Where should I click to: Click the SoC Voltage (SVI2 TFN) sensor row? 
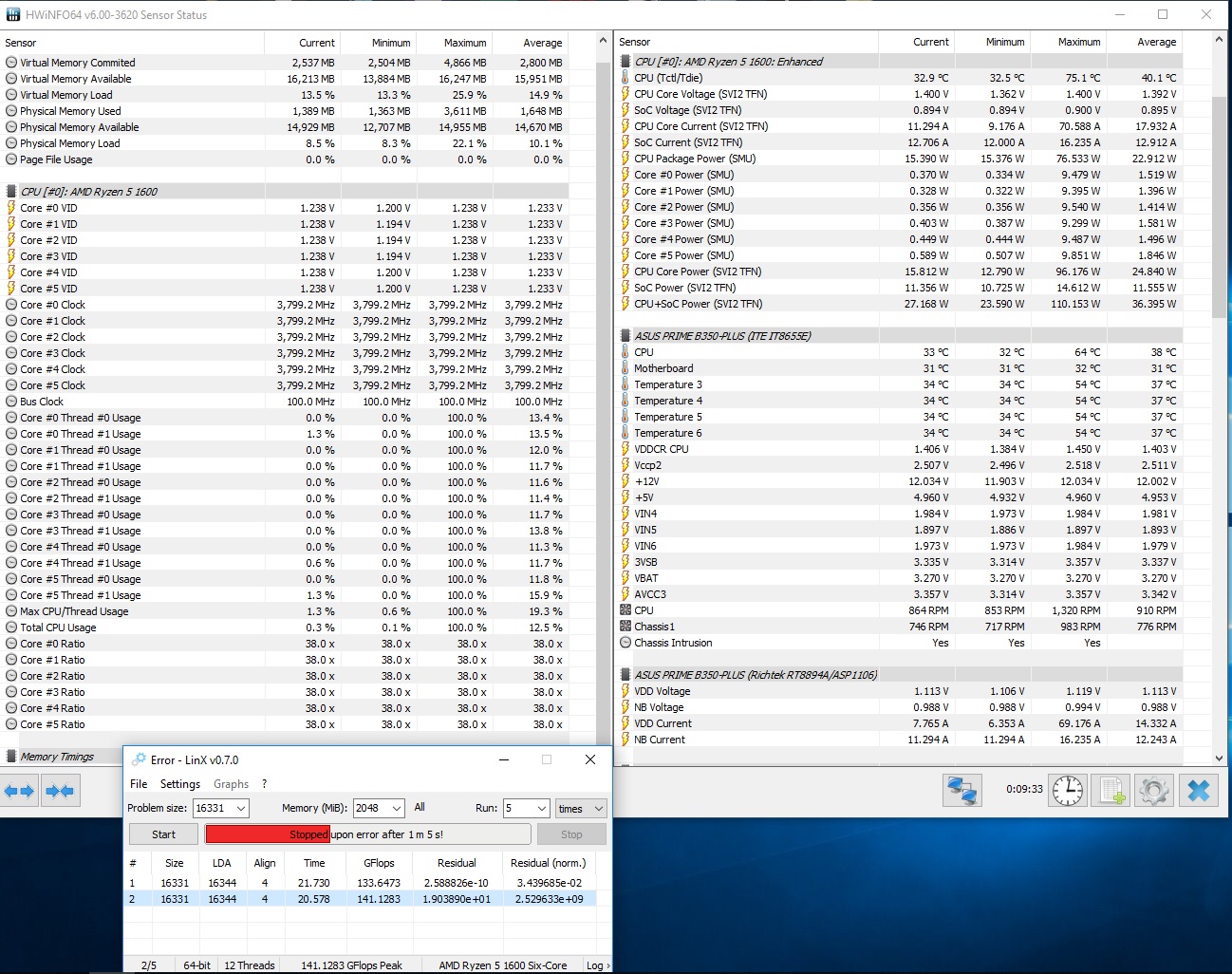point(900,110)
